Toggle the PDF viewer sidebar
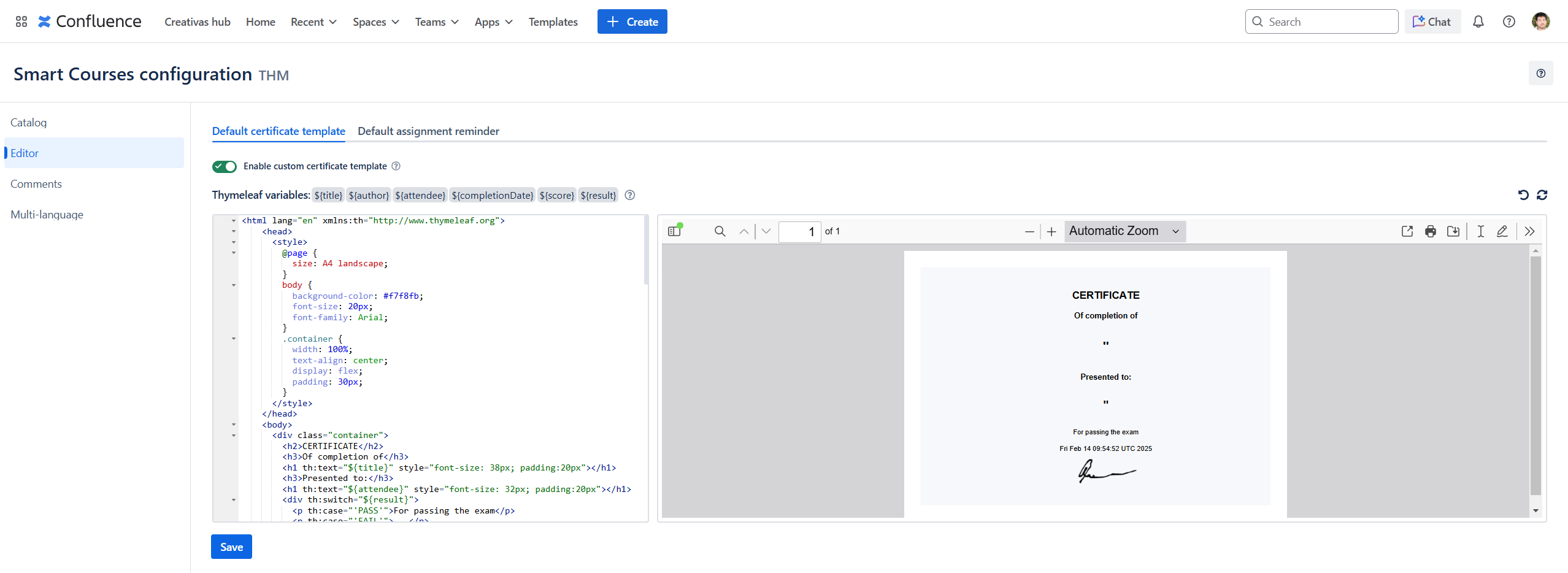This screenshot has height=573, width=1568. [x=674, y=231]
